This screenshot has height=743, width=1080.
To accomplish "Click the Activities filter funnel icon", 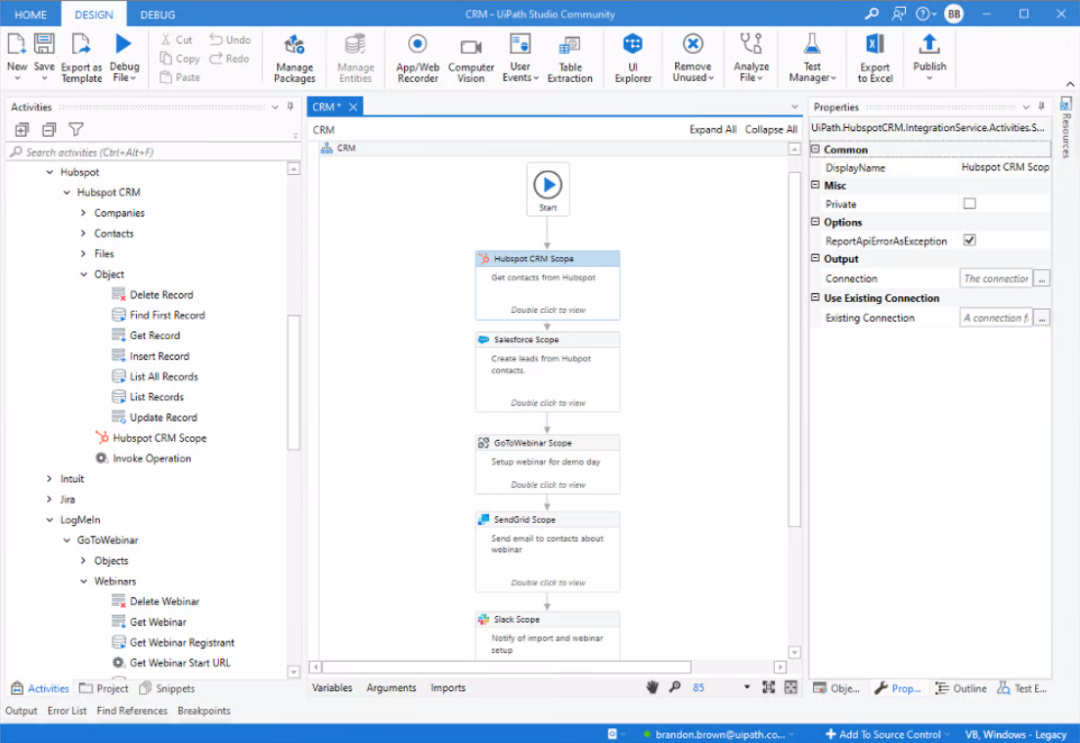I will pos(76,129).
